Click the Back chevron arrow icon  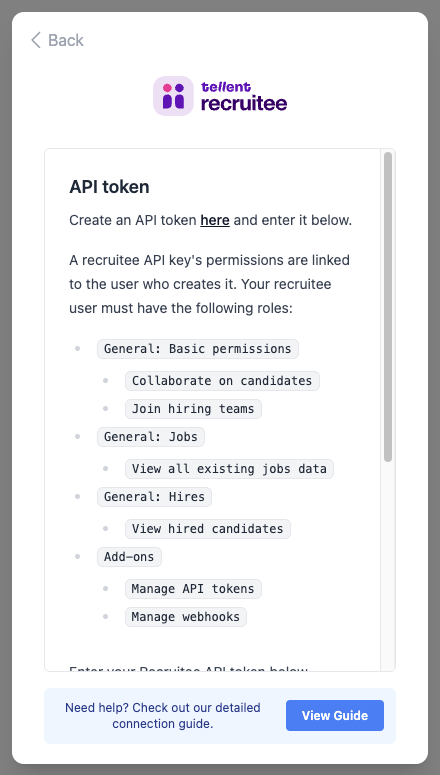(36, 40)
